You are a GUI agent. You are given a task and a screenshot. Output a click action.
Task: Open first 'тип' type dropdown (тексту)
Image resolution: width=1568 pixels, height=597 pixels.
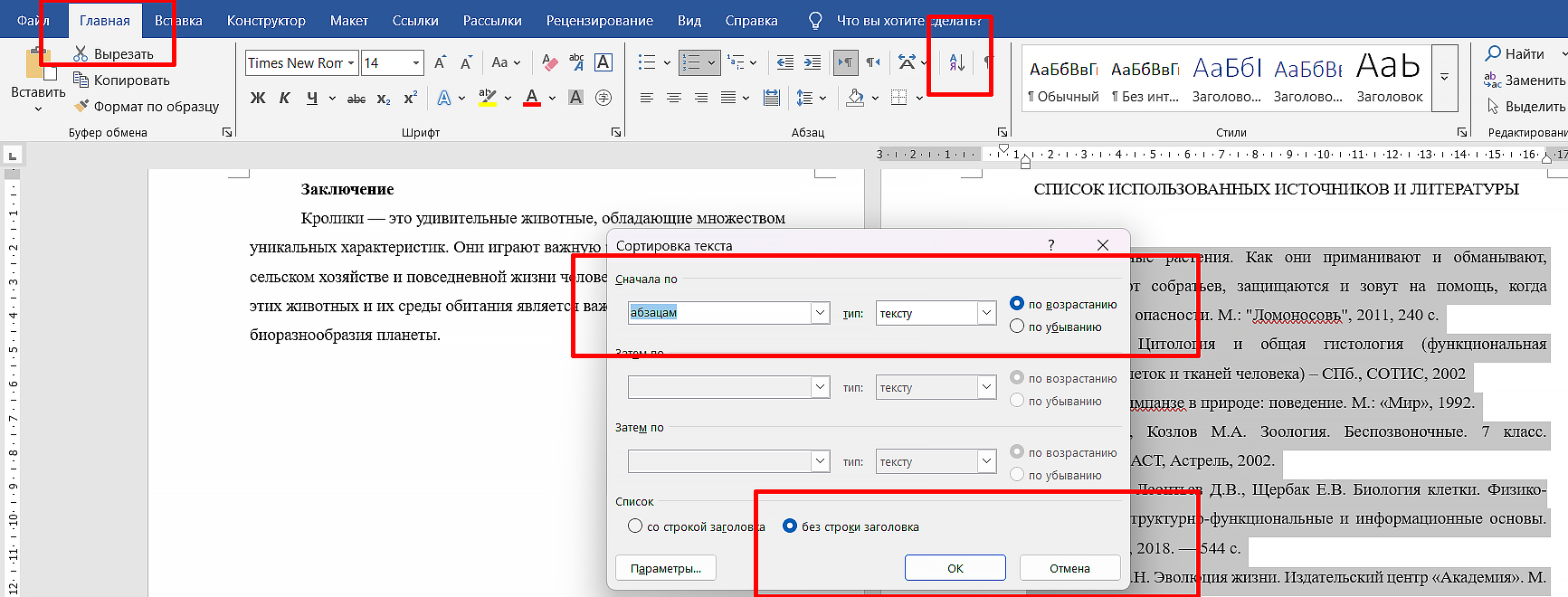pos(986,313)
